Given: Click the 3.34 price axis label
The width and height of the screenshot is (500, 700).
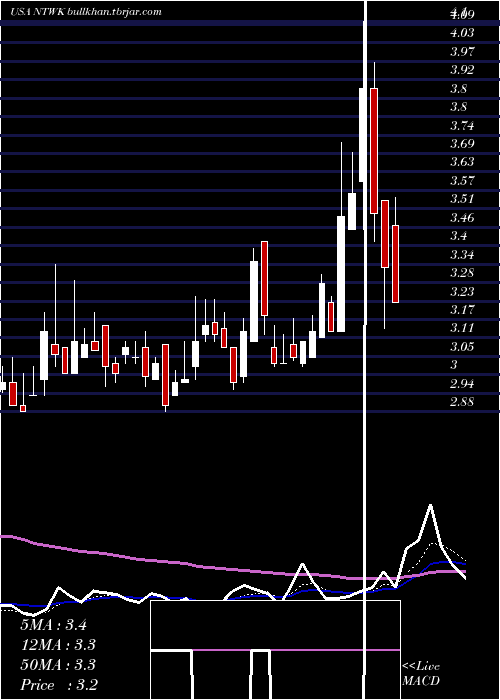Looking at the screenshot, I should pyautogui.click(x=462, y=254).
